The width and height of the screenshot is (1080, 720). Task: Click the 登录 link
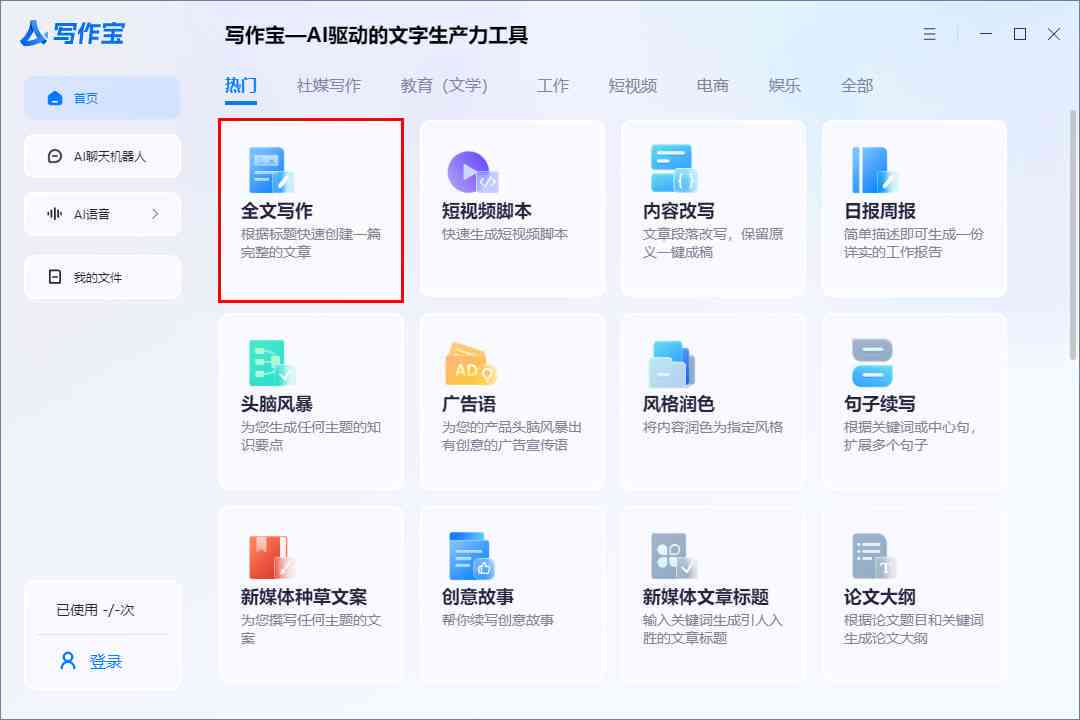click(105, 661)
